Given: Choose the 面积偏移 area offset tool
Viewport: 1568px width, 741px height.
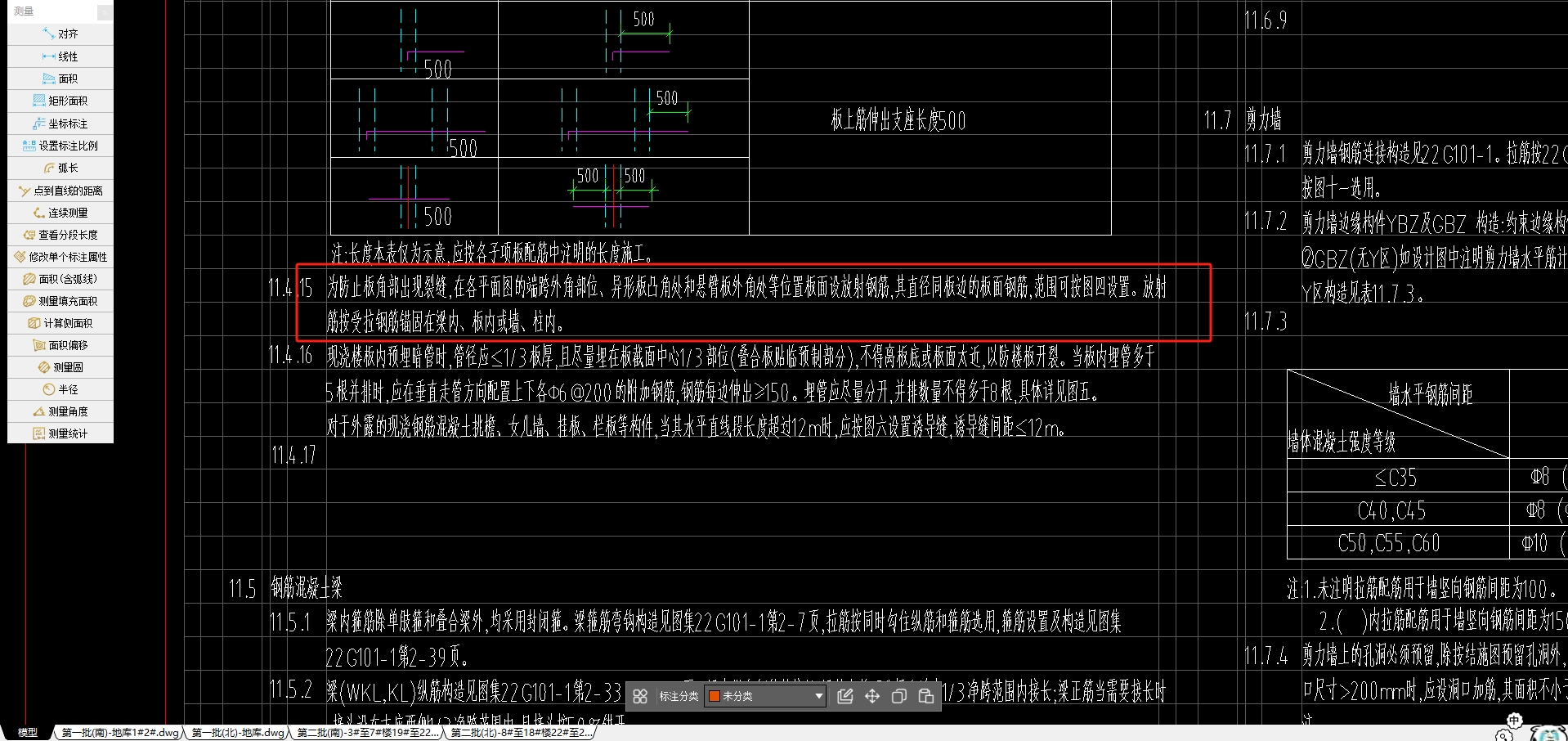Looking at the screenshot, I should pyautogui.click(x=60, y=345).
